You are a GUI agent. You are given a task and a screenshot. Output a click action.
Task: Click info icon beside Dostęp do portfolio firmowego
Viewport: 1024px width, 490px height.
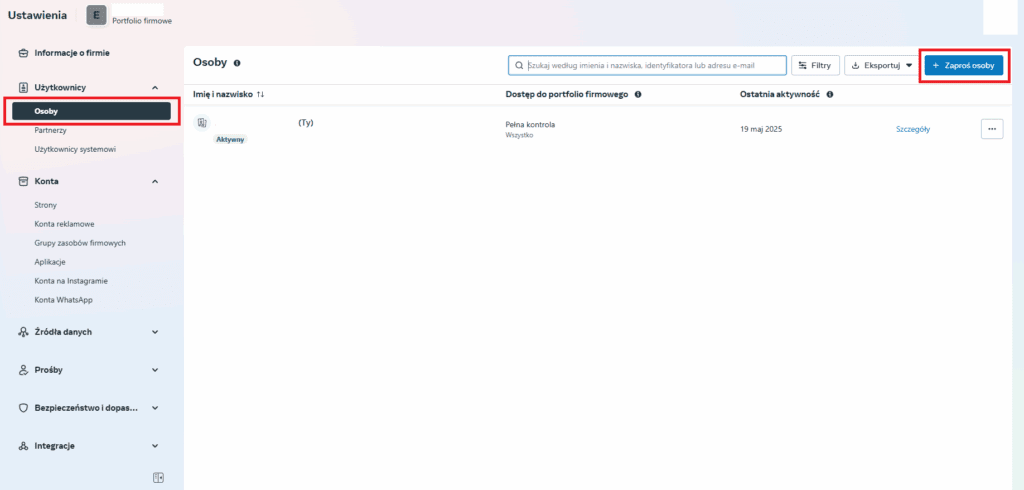[x=638, y=95]
